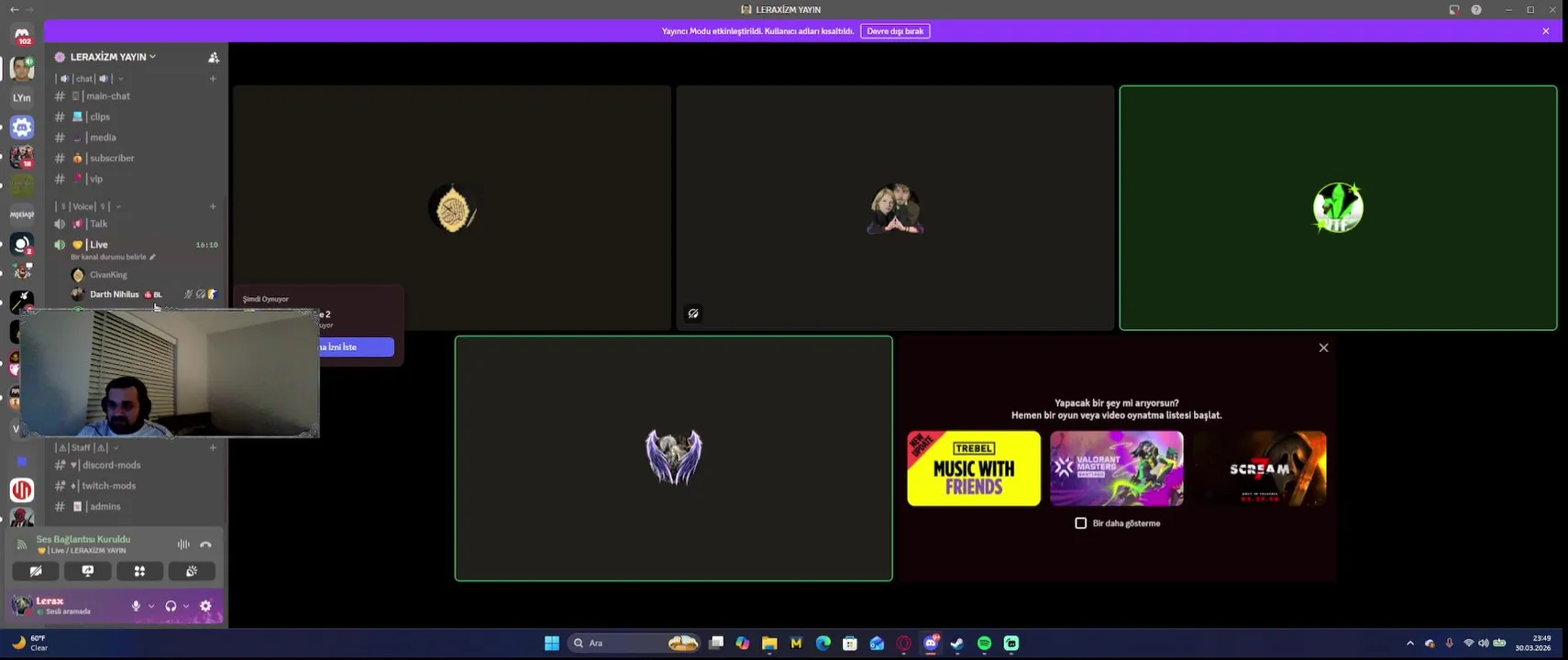Open Scream activity card
The image size is (1568, 660).
[1259, 468]
